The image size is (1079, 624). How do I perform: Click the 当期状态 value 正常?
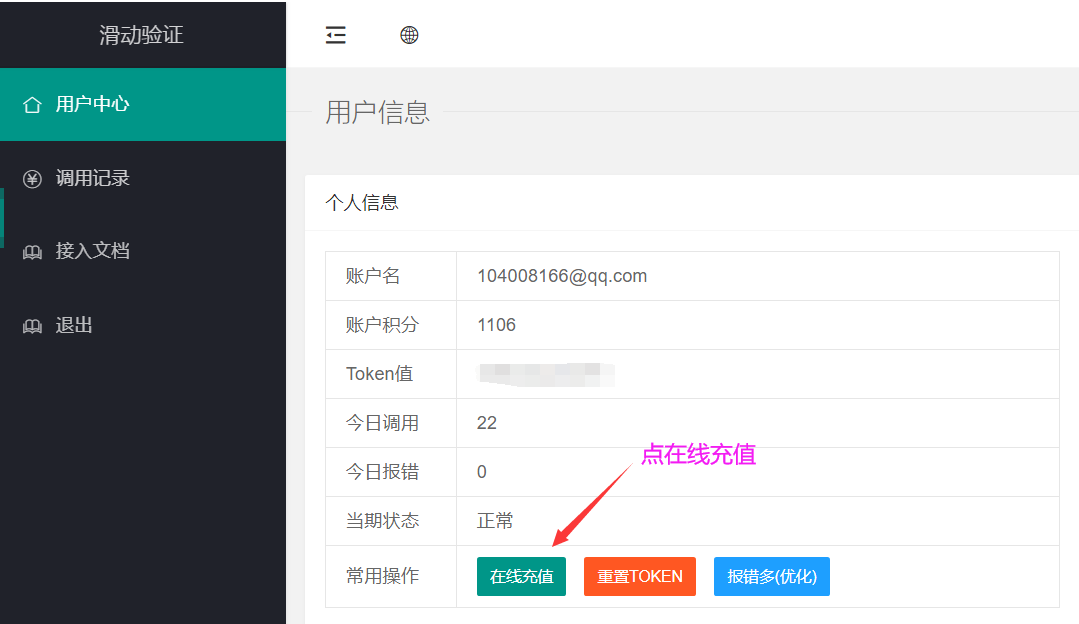click(x=495, y=521)
